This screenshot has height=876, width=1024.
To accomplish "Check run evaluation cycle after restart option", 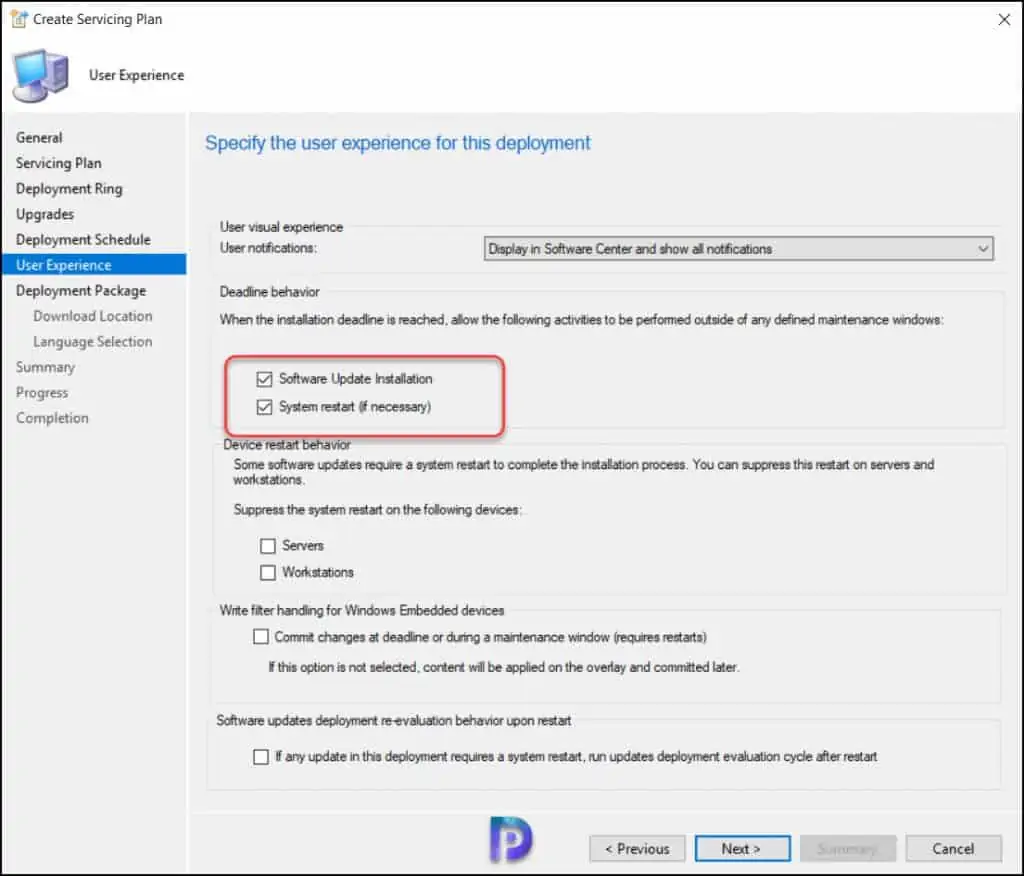I will 261,756.
